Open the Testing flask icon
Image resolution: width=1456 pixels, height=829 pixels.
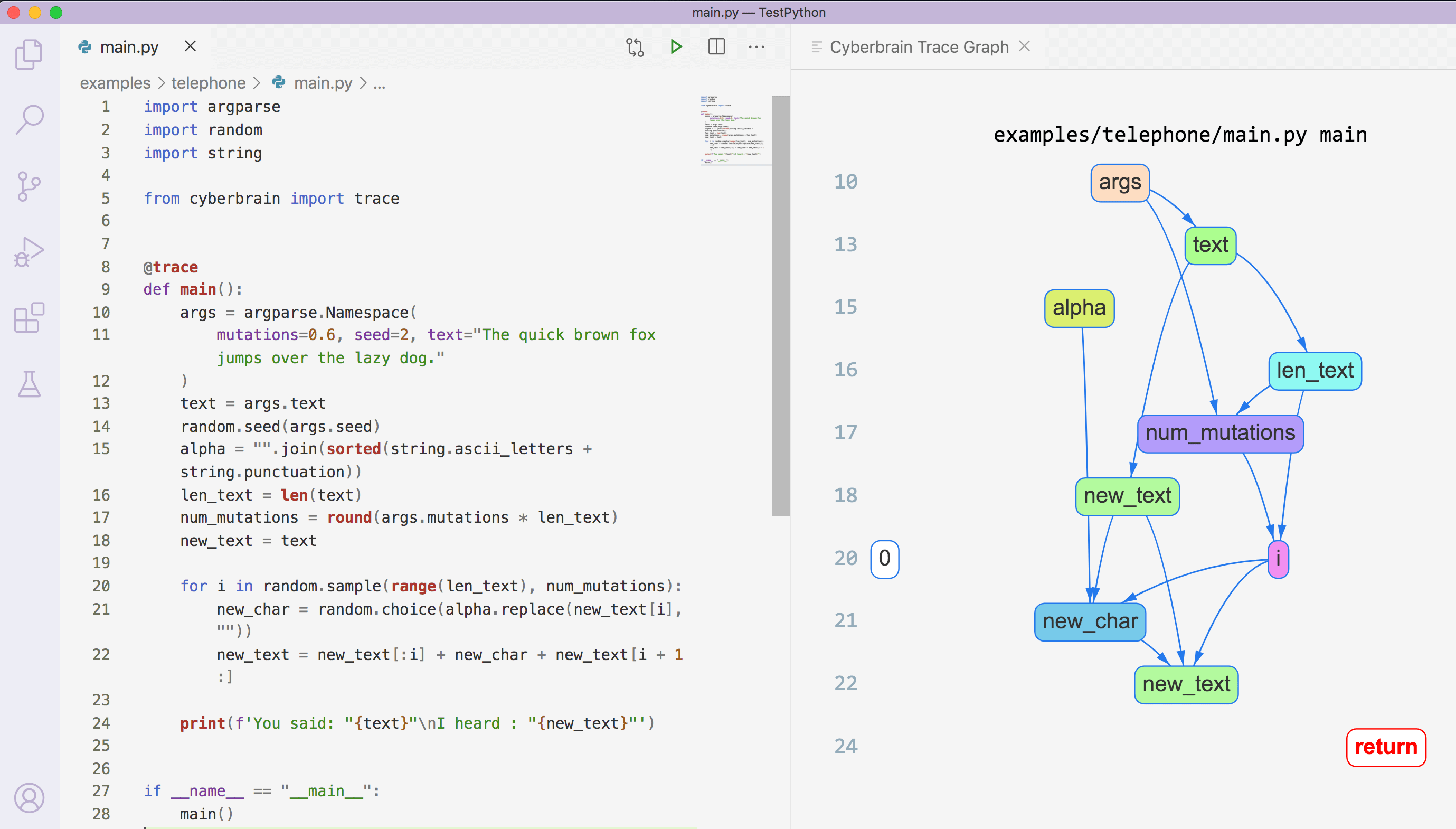click(x=29, y=384)
